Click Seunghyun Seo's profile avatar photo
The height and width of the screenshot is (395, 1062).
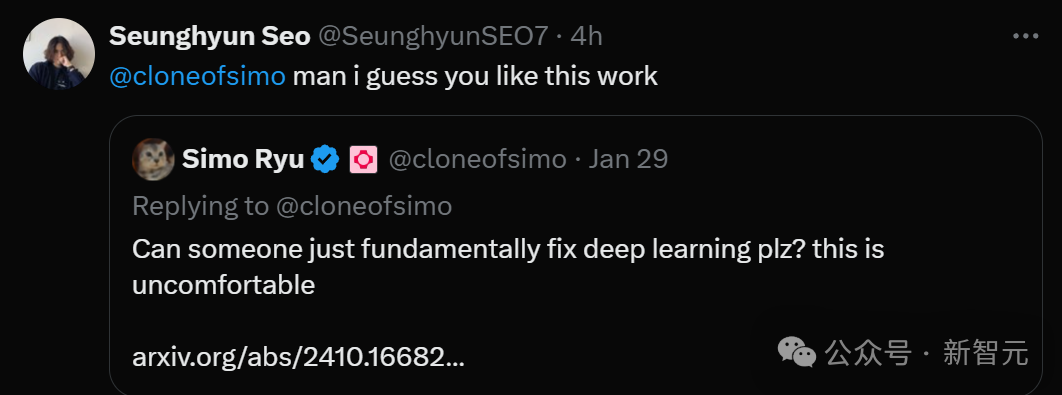click(x=59, y=54)
